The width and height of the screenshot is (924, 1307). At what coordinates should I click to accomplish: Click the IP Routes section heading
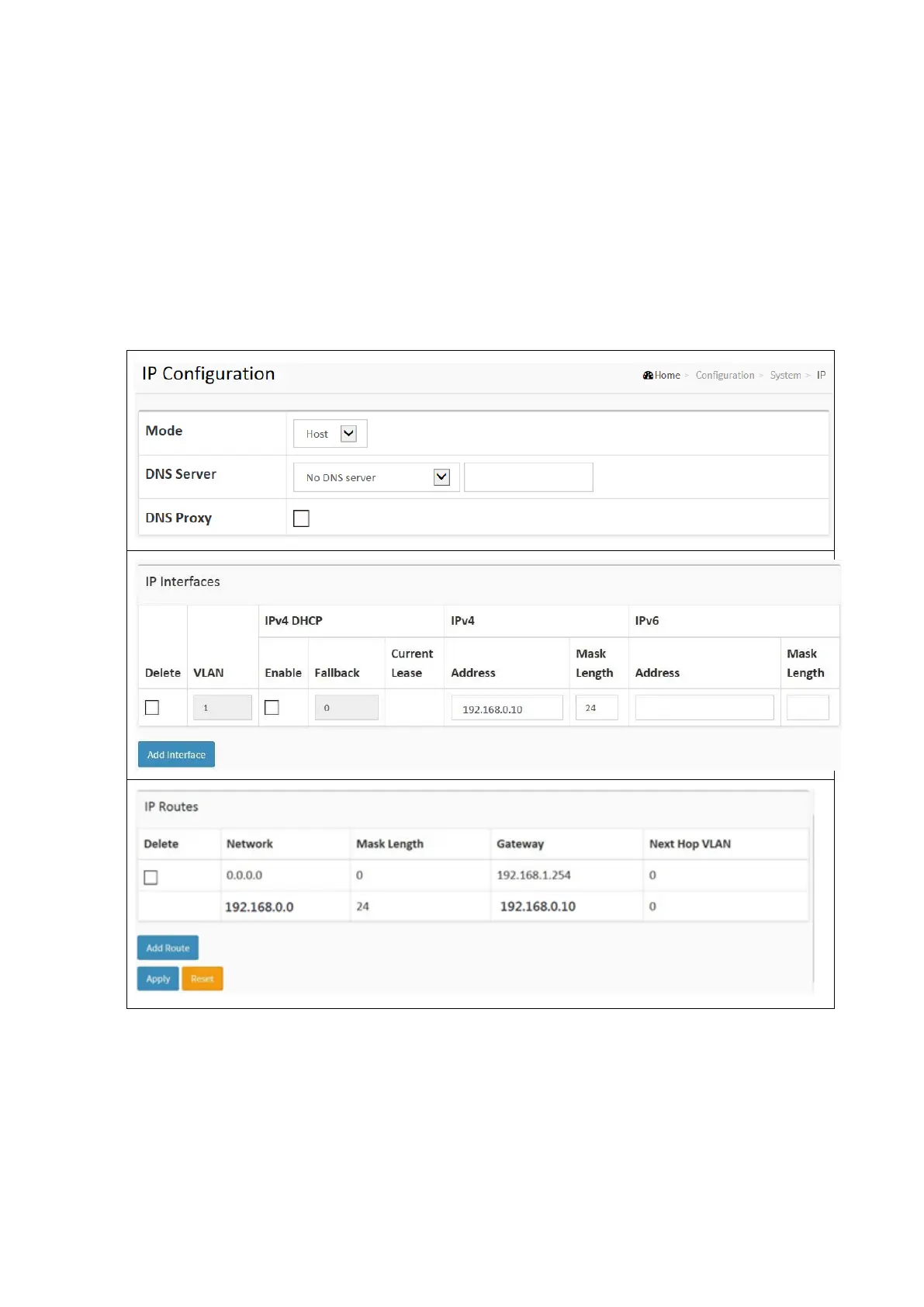171,806
